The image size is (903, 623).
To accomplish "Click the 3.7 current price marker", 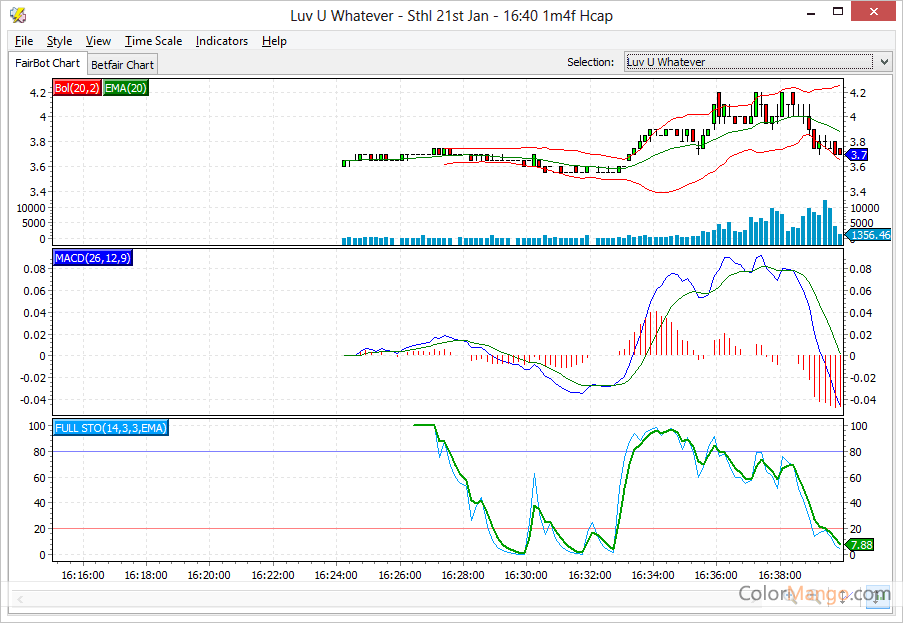I will click(857, 155).
